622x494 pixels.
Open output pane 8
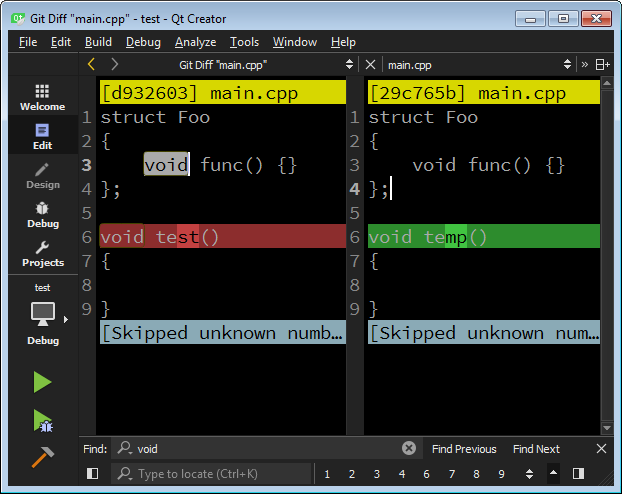point(476,474)
